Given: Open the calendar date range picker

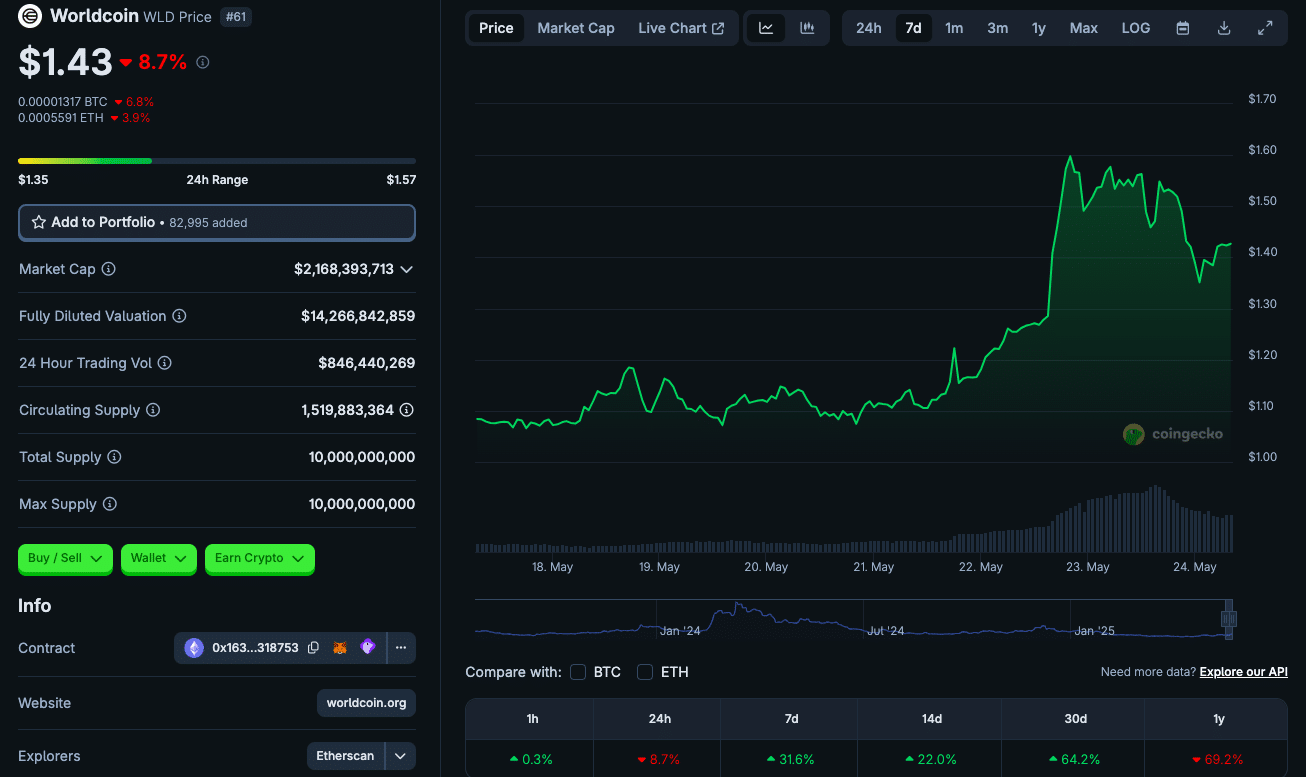Looking at the screenshot, I should pos(1183,28).
